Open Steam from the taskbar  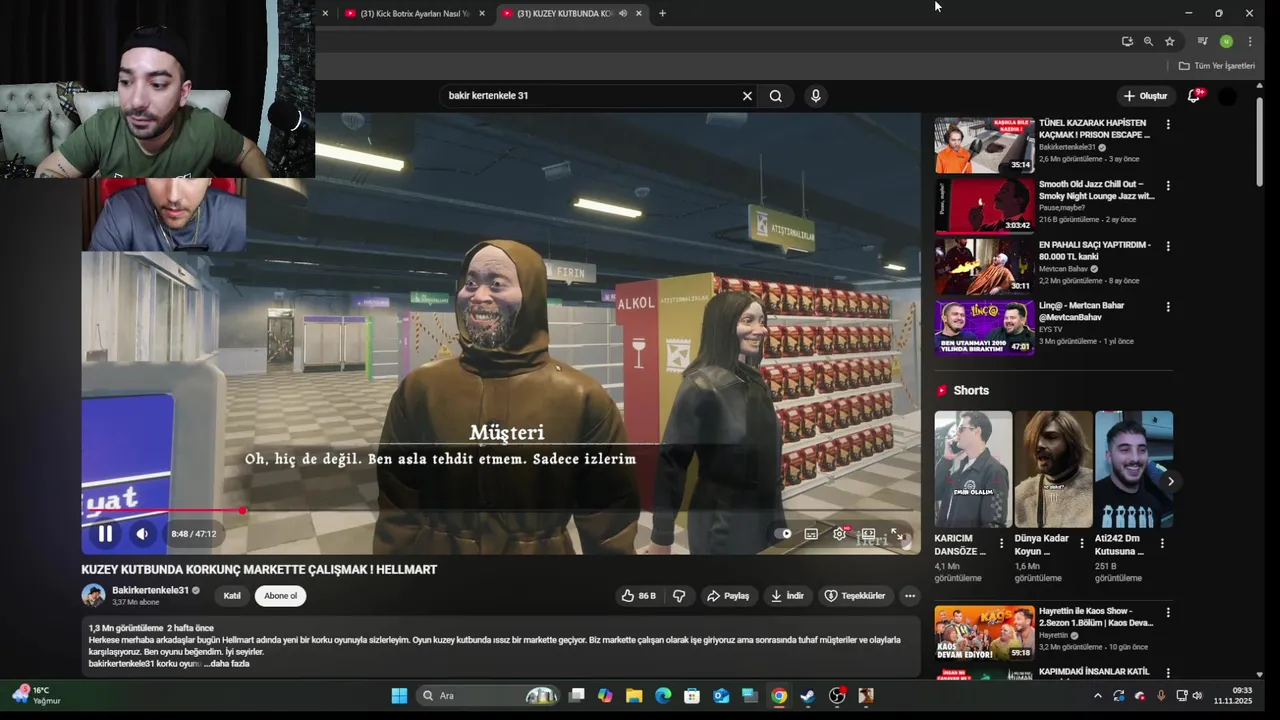coord(808,696)
